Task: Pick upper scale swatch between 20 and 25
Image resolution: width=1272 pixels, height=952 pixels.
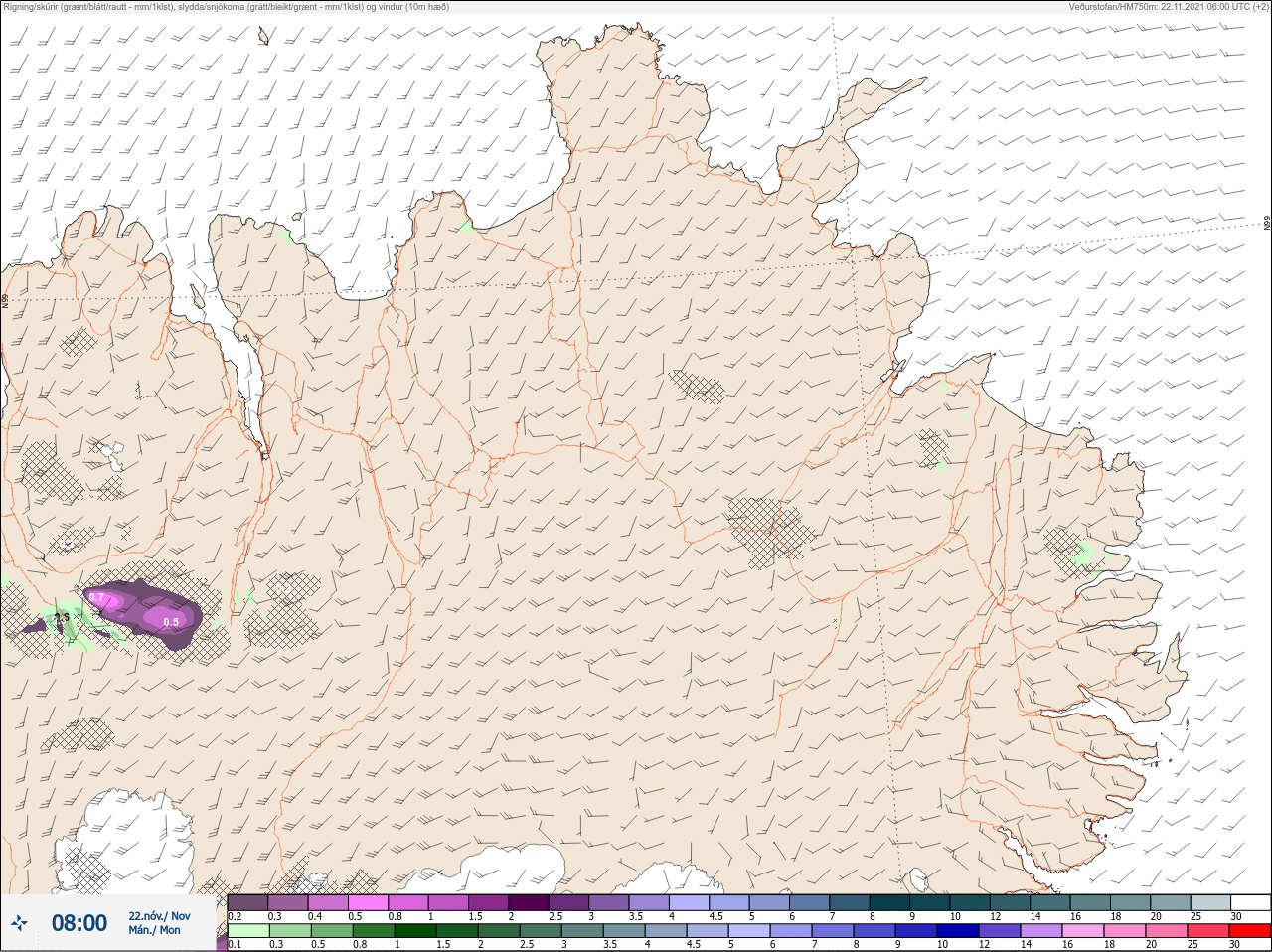Action: click(x=1171, y=902)
